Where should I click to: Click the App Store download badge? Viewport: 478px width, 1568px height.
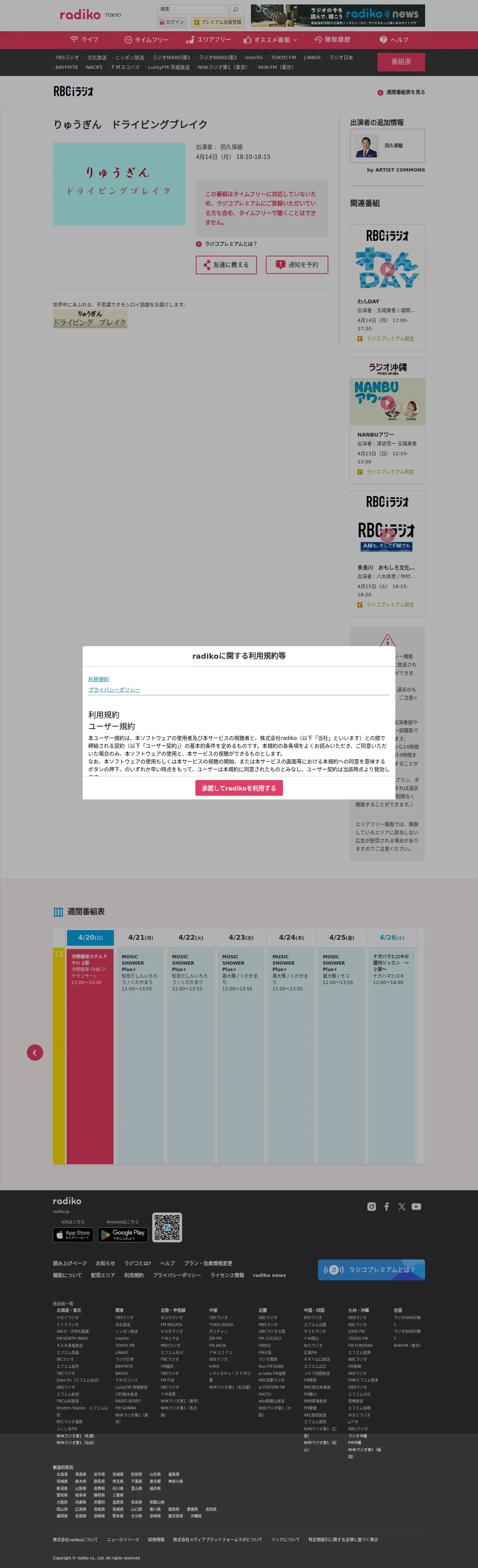point(73,1235)
